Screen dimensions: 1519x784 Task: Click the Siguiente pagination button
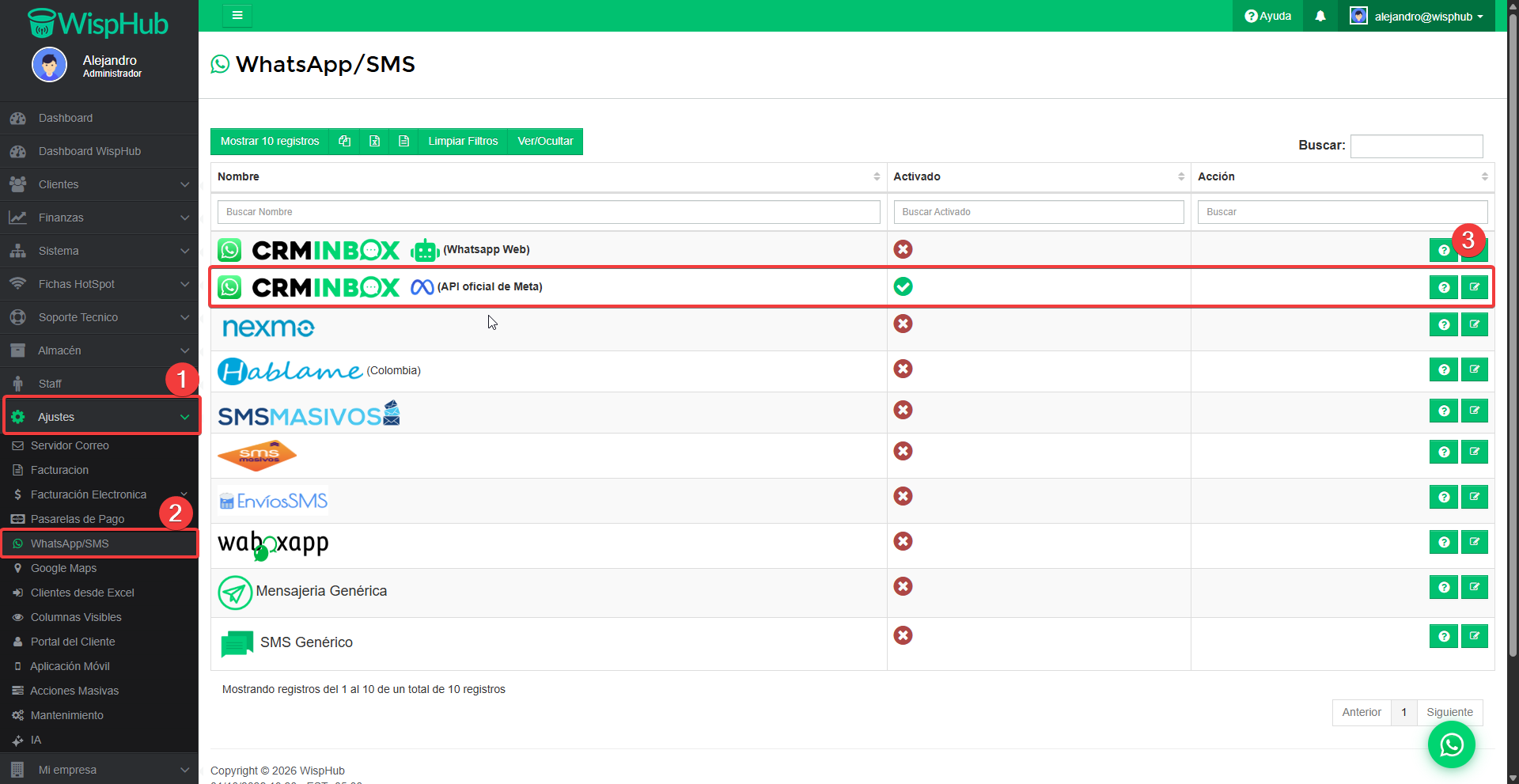(1449, 712)
